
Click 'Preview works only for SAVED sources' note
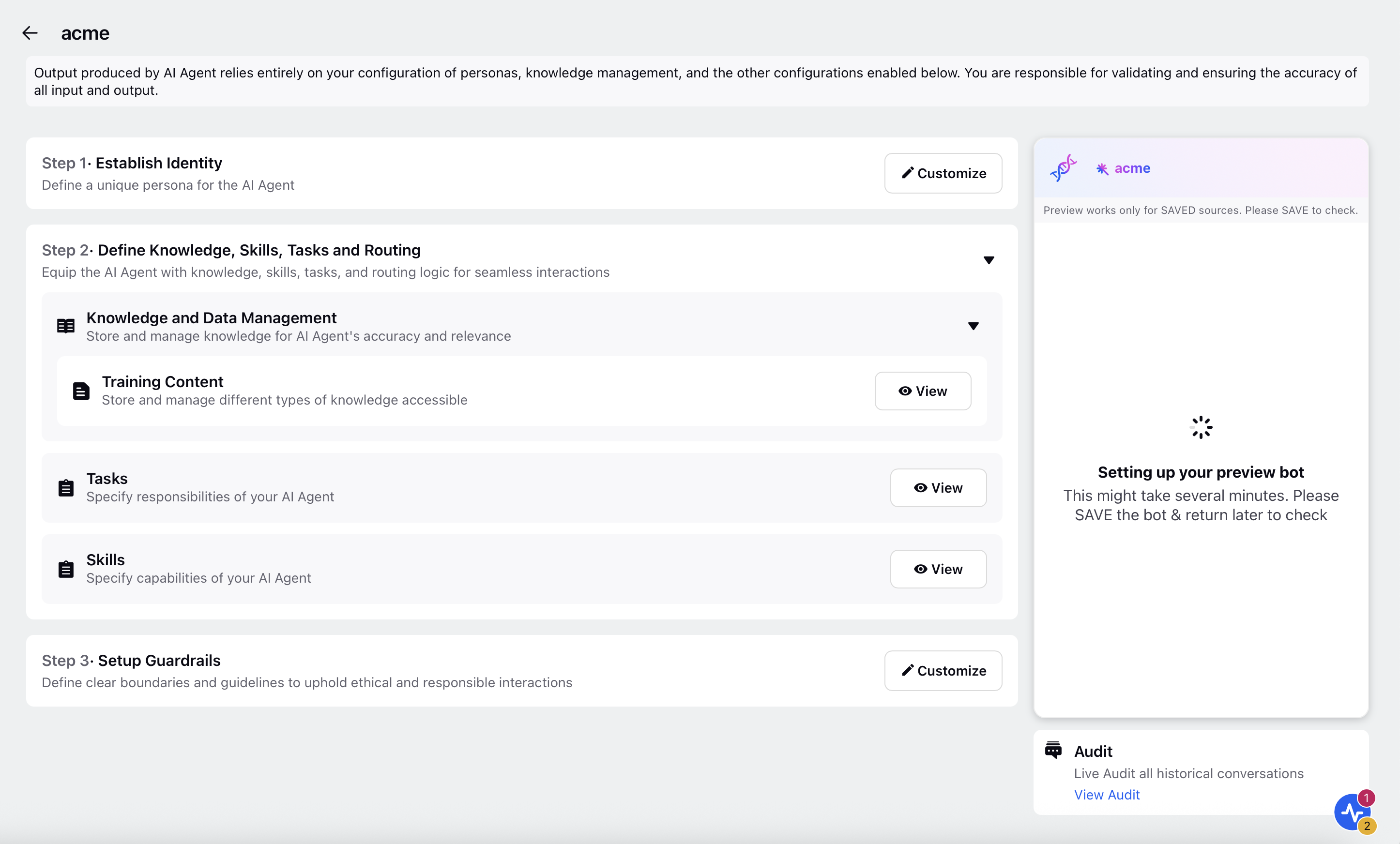tap(1201, 210)
